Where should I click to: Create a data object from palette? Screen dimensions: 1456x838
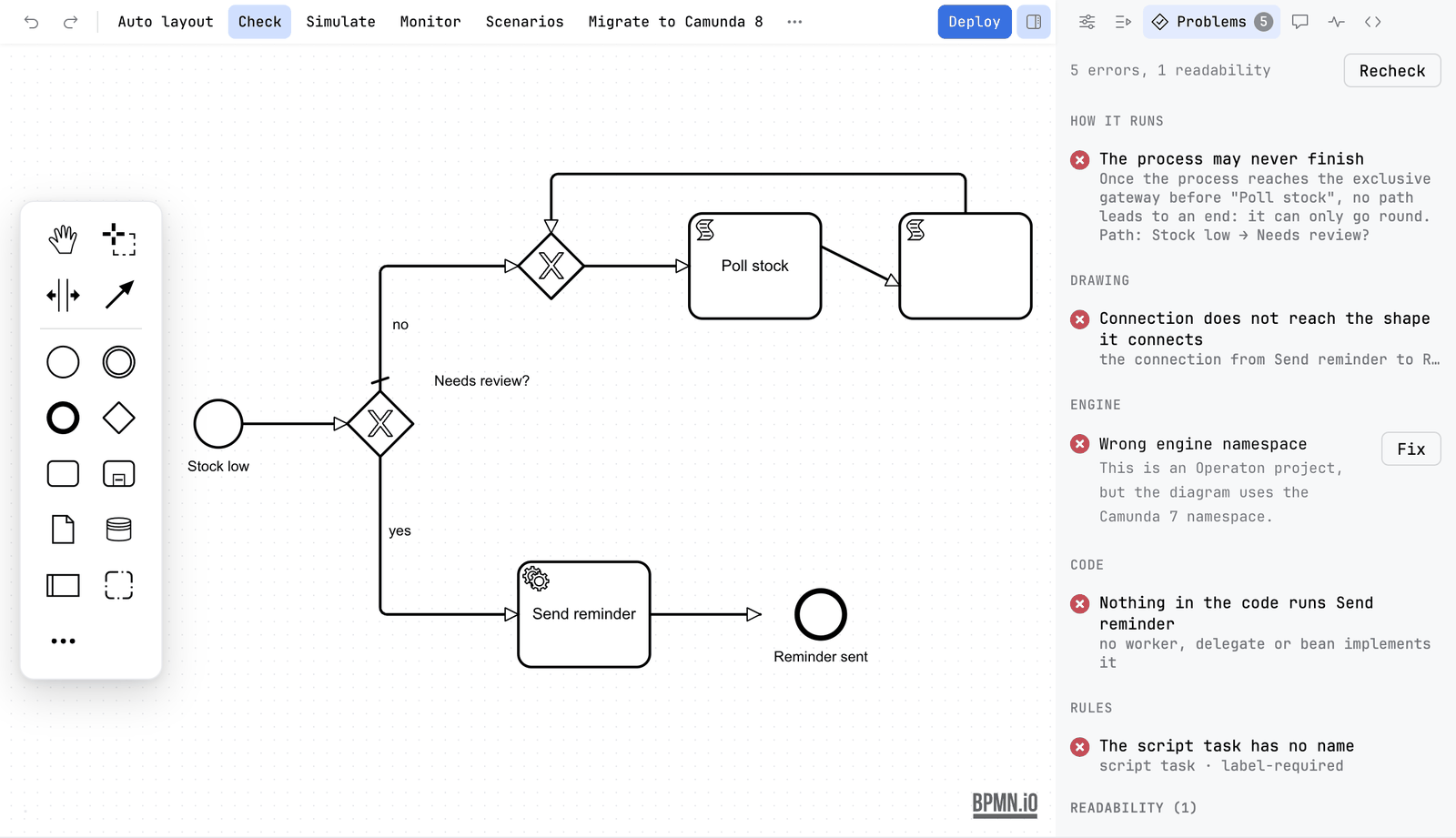[x=63, y=530]
